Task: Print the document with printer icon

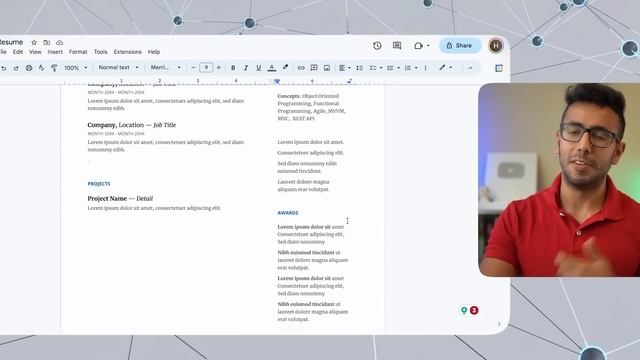Action: pos(29,68)
